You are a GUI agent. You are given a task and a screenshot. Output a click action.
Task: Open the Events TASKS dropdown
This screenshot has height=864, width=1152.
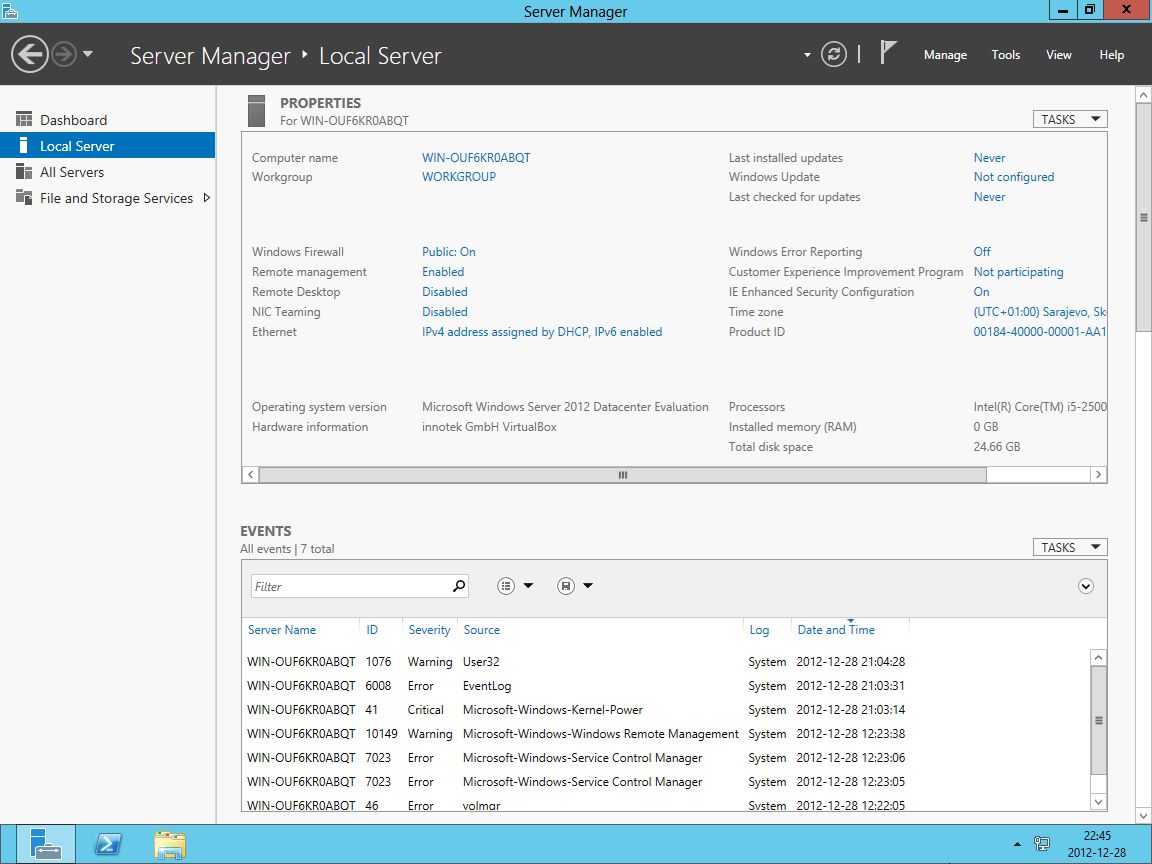point(1070,547)
